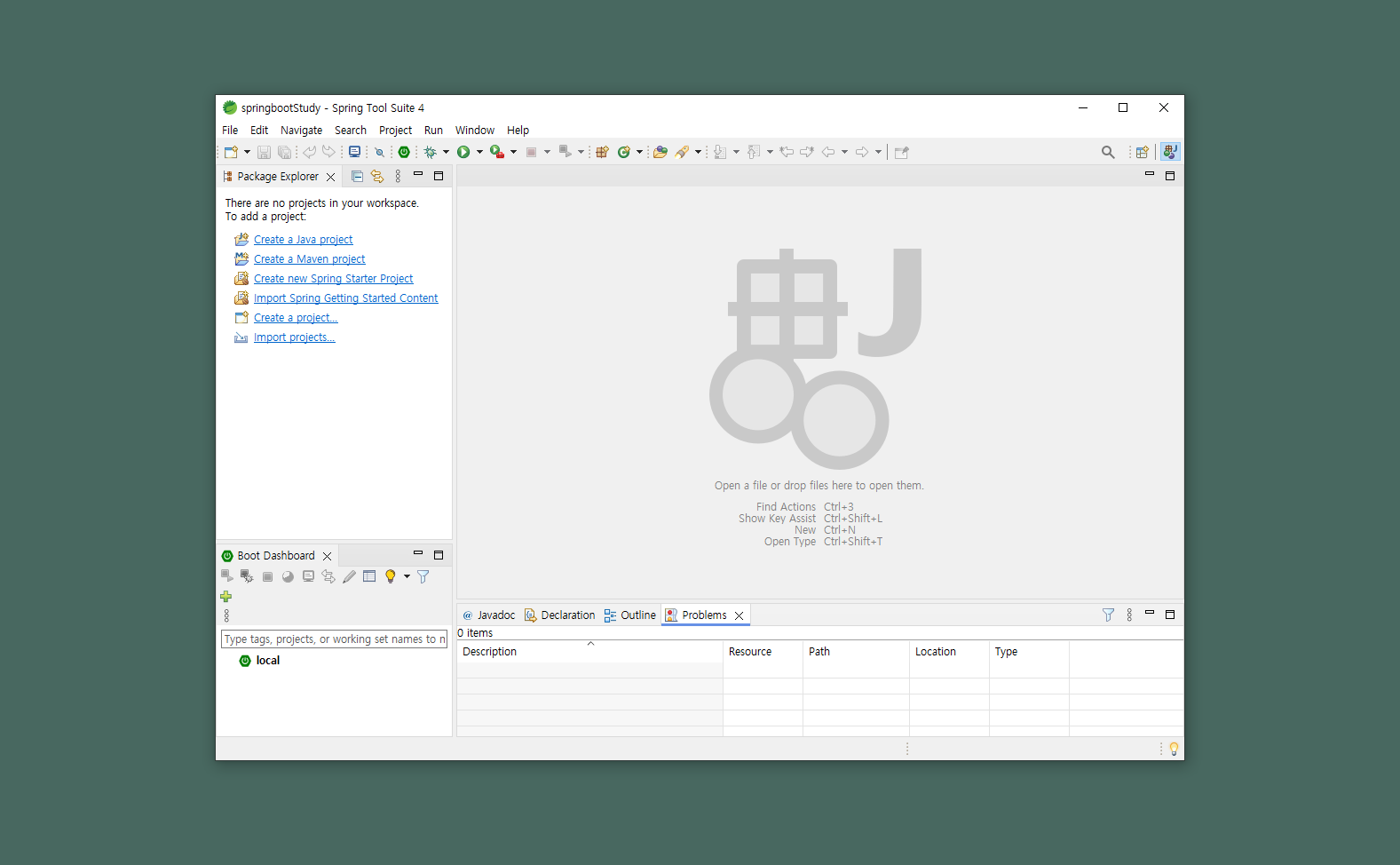Click the Search flashlight toolbar icon

[x=682, y=152]
